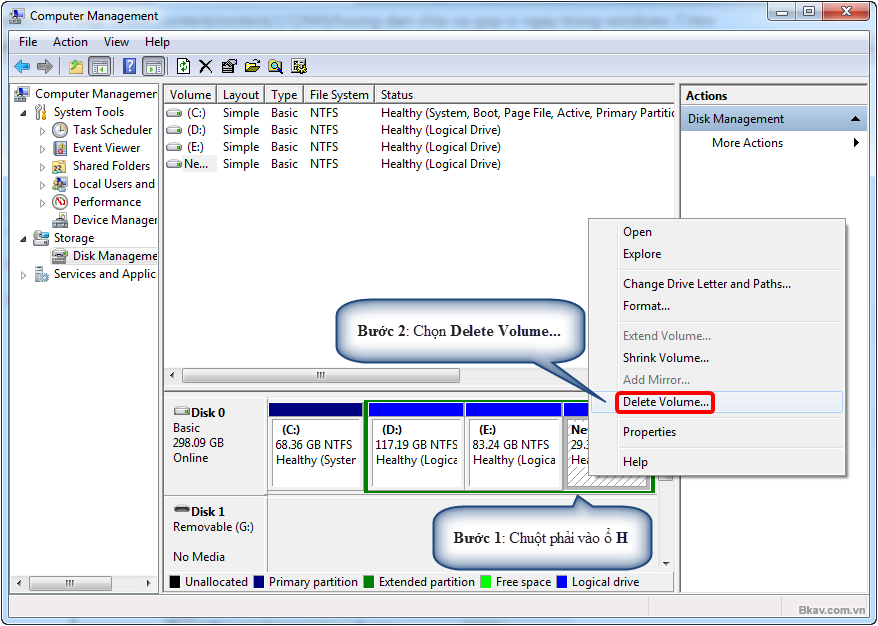Click the green Extended partition legend swatch

click(367, 581)
